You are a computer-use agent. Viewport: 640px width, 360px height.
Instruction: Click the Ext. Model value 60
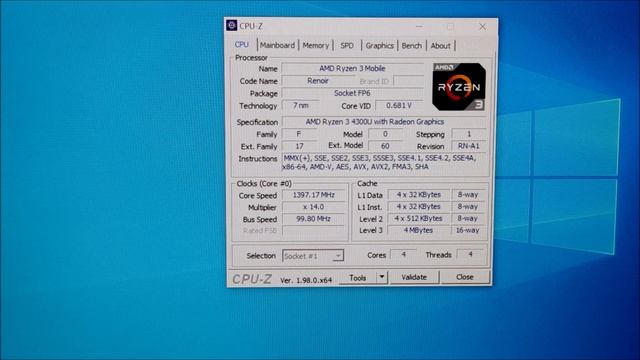point(385,146)
